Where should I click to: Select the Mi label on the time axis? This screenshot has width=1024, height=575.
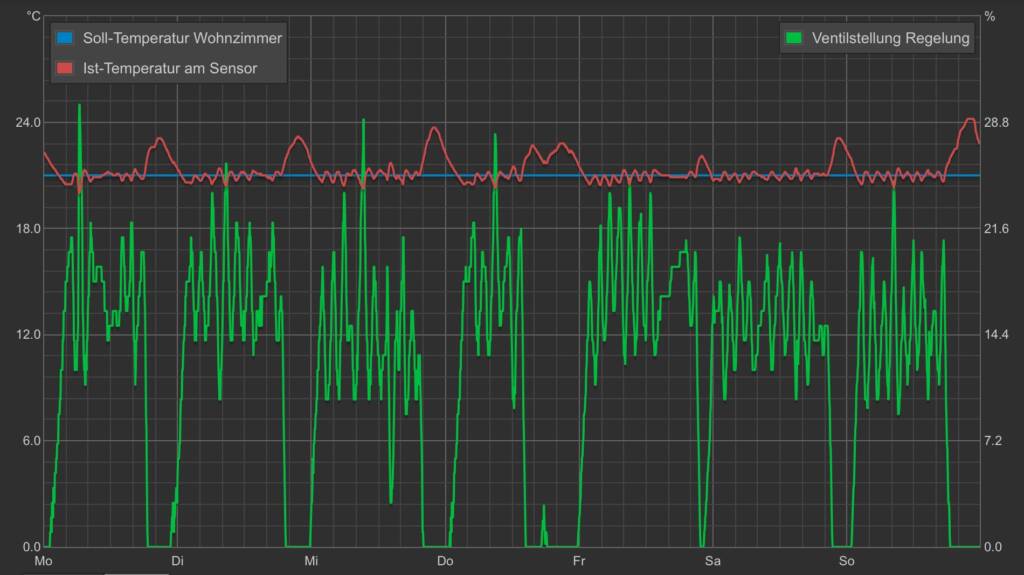pos(311,561)
